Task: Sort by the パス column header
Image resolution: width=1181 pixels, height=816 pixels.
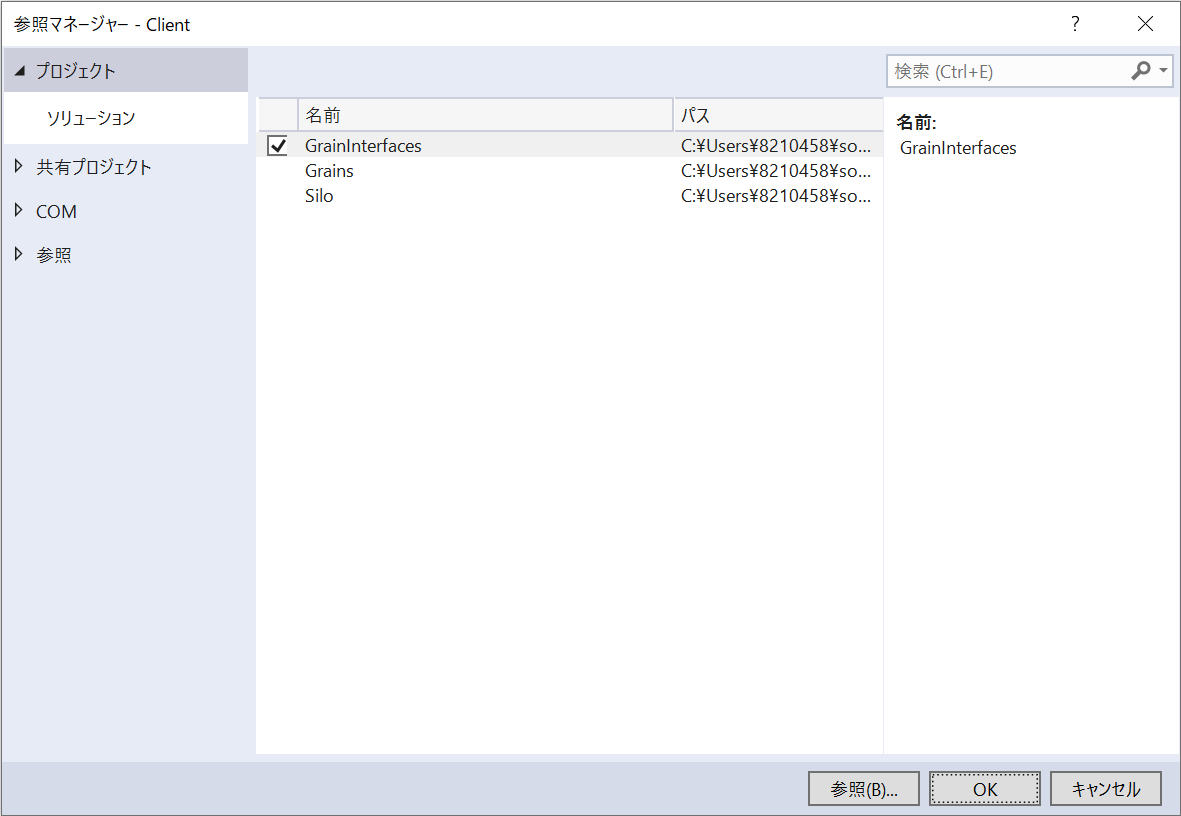Action: [778, 115]
